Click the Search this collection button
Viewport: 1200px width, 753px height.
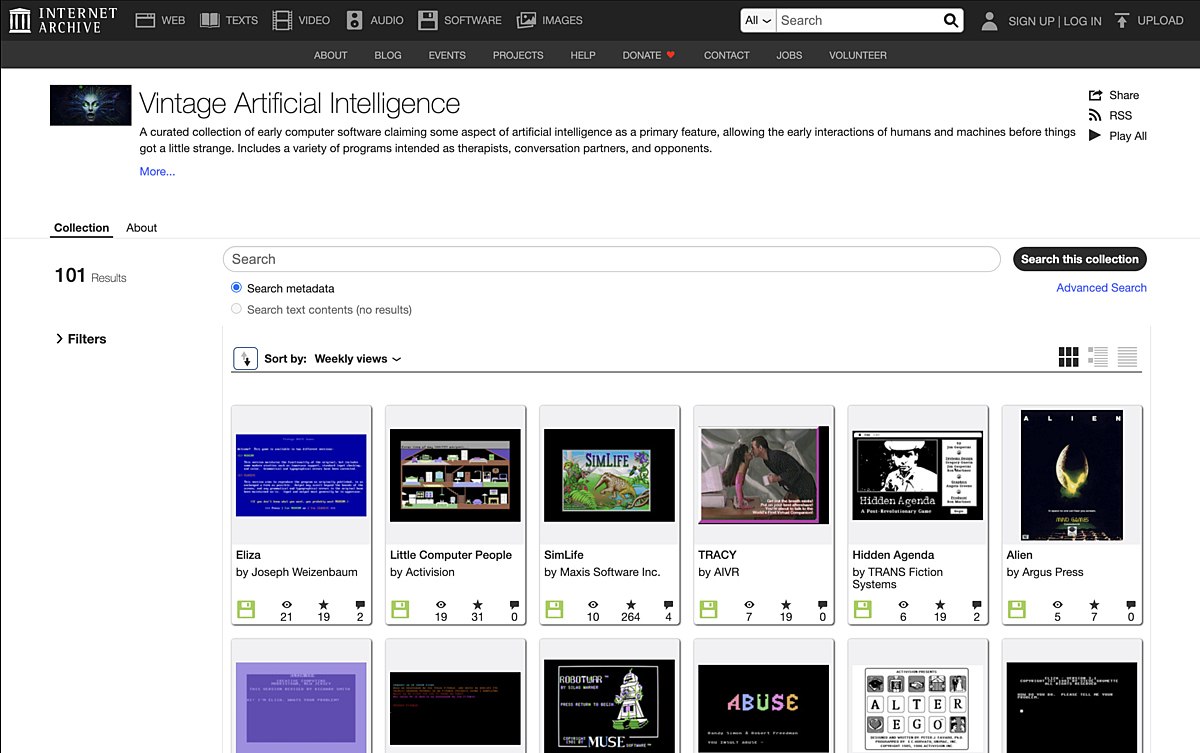pos(1080,259)
